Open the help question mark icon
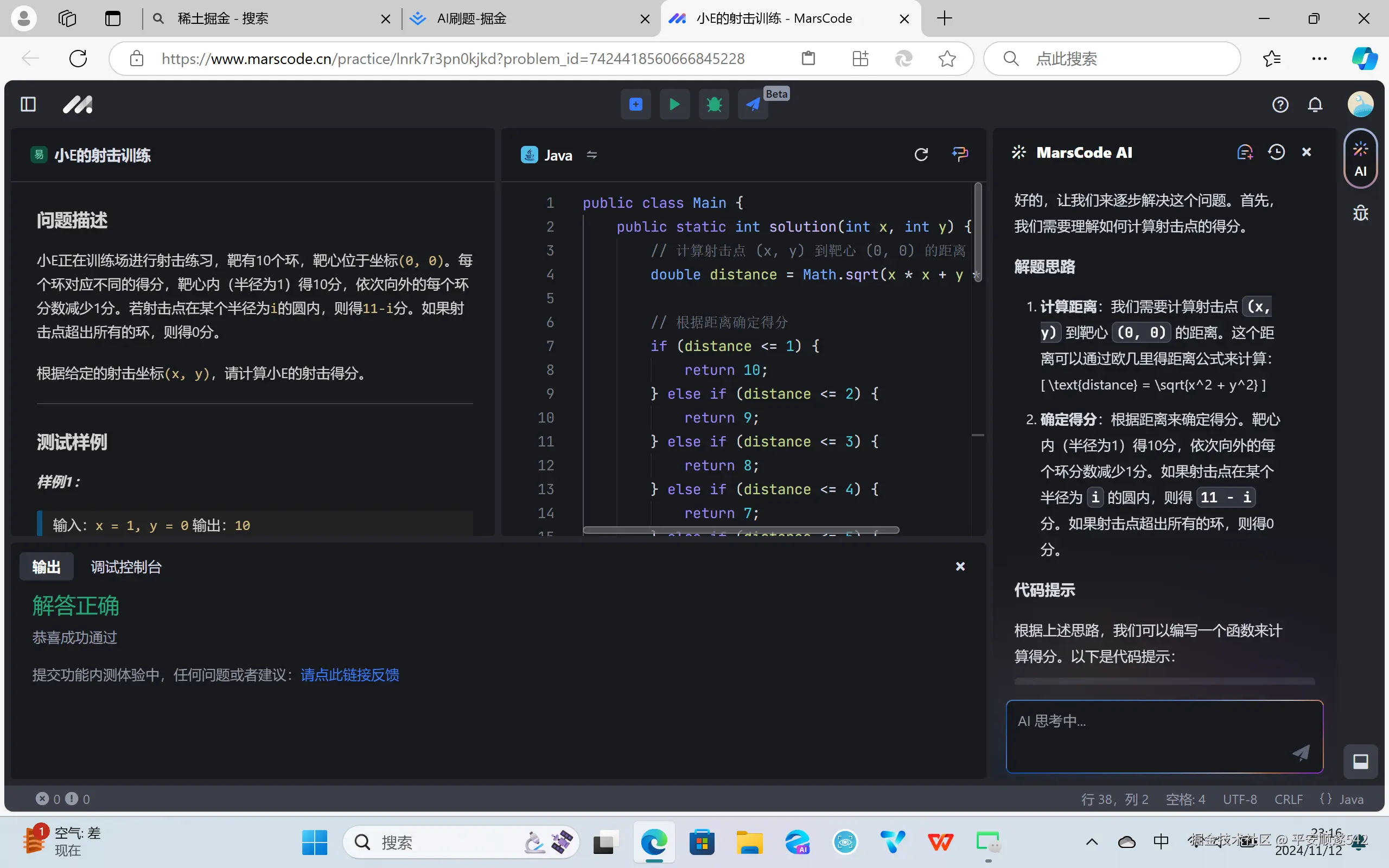 tap(1280, 105)
